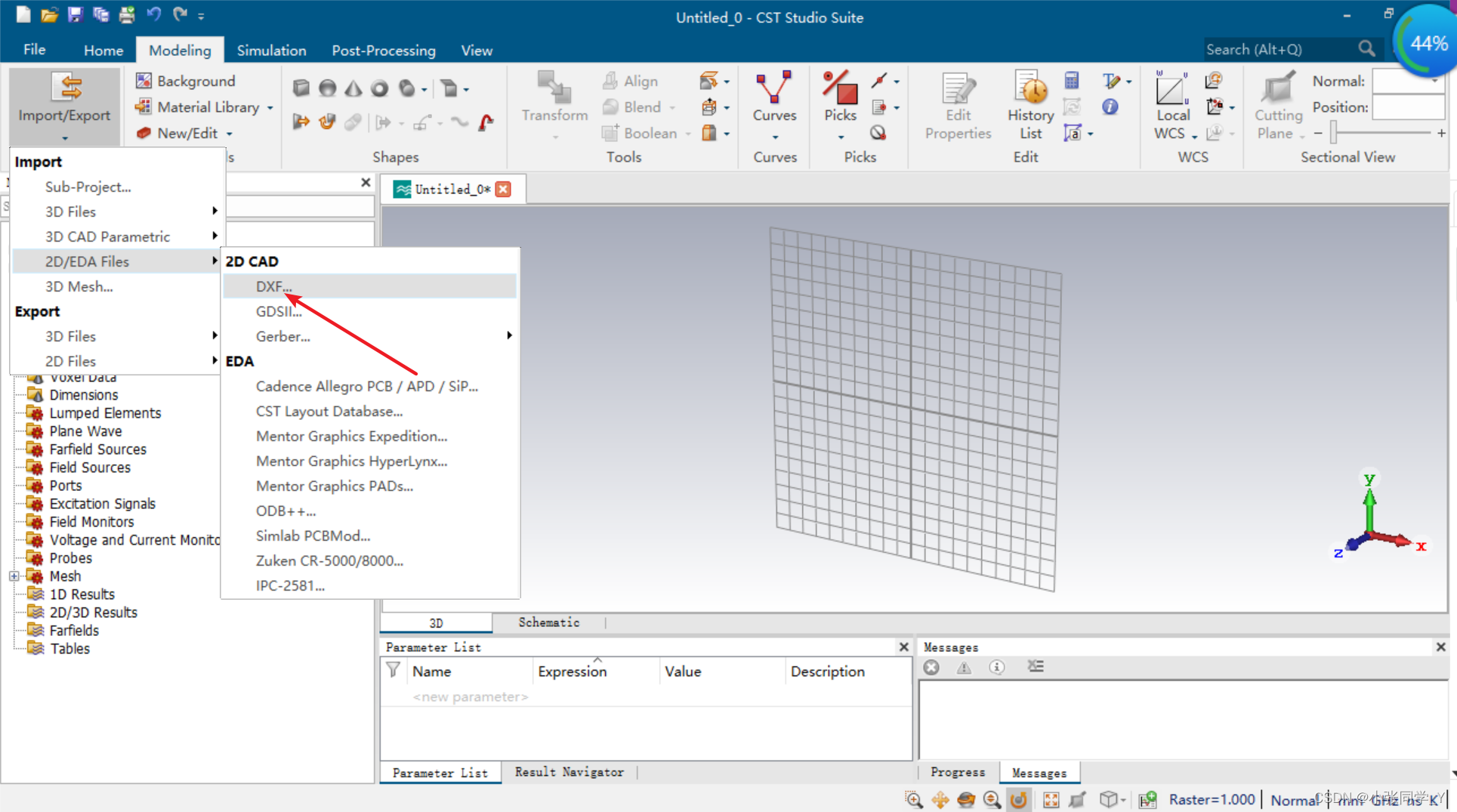Switch to the Schematic view tab
Image resolution: width=1457 pixels, height=812 pixels.
click(x=549, y=622)
